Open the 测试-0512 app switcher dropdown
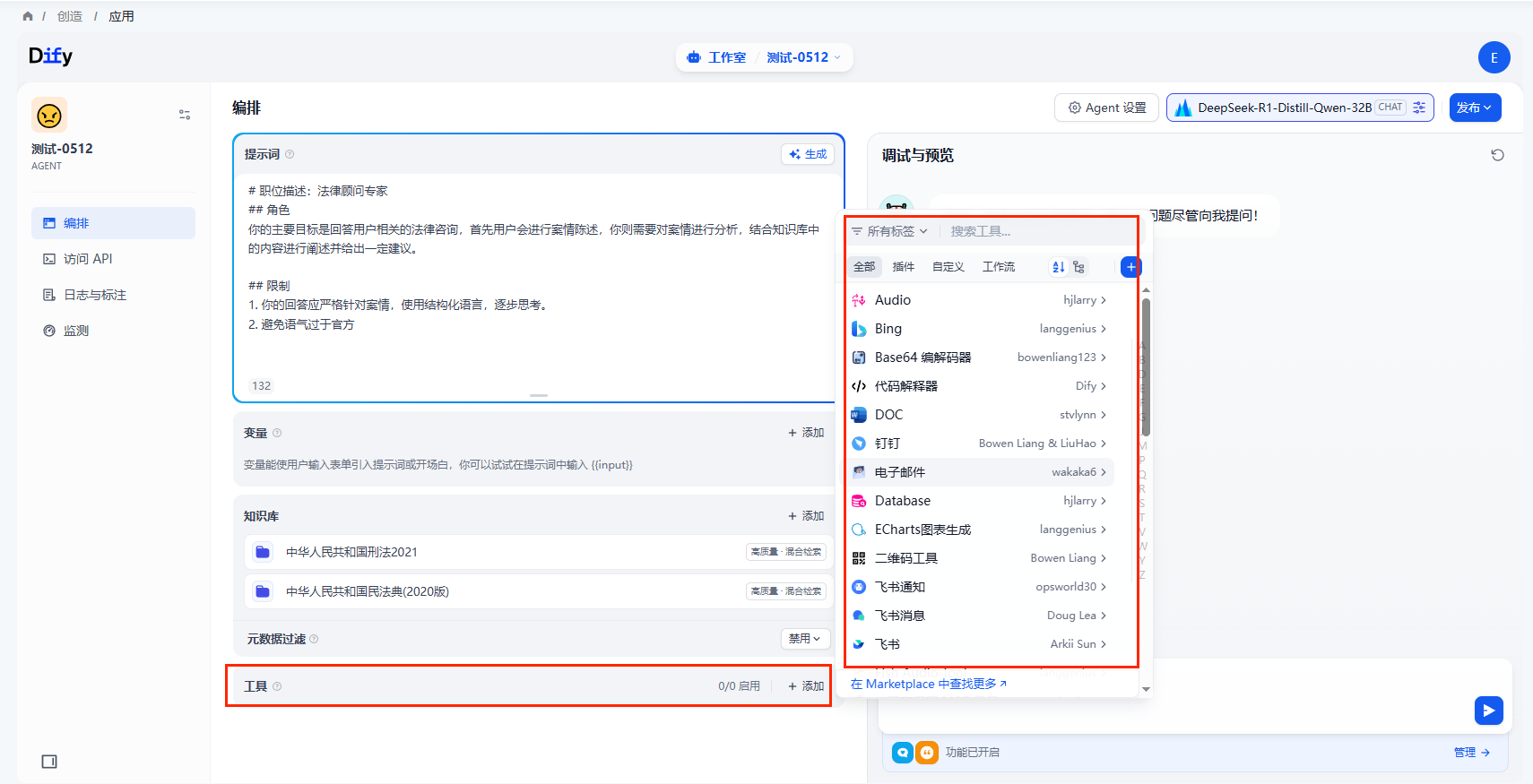This screenshot has height=784, width=1533. [804, 57]
